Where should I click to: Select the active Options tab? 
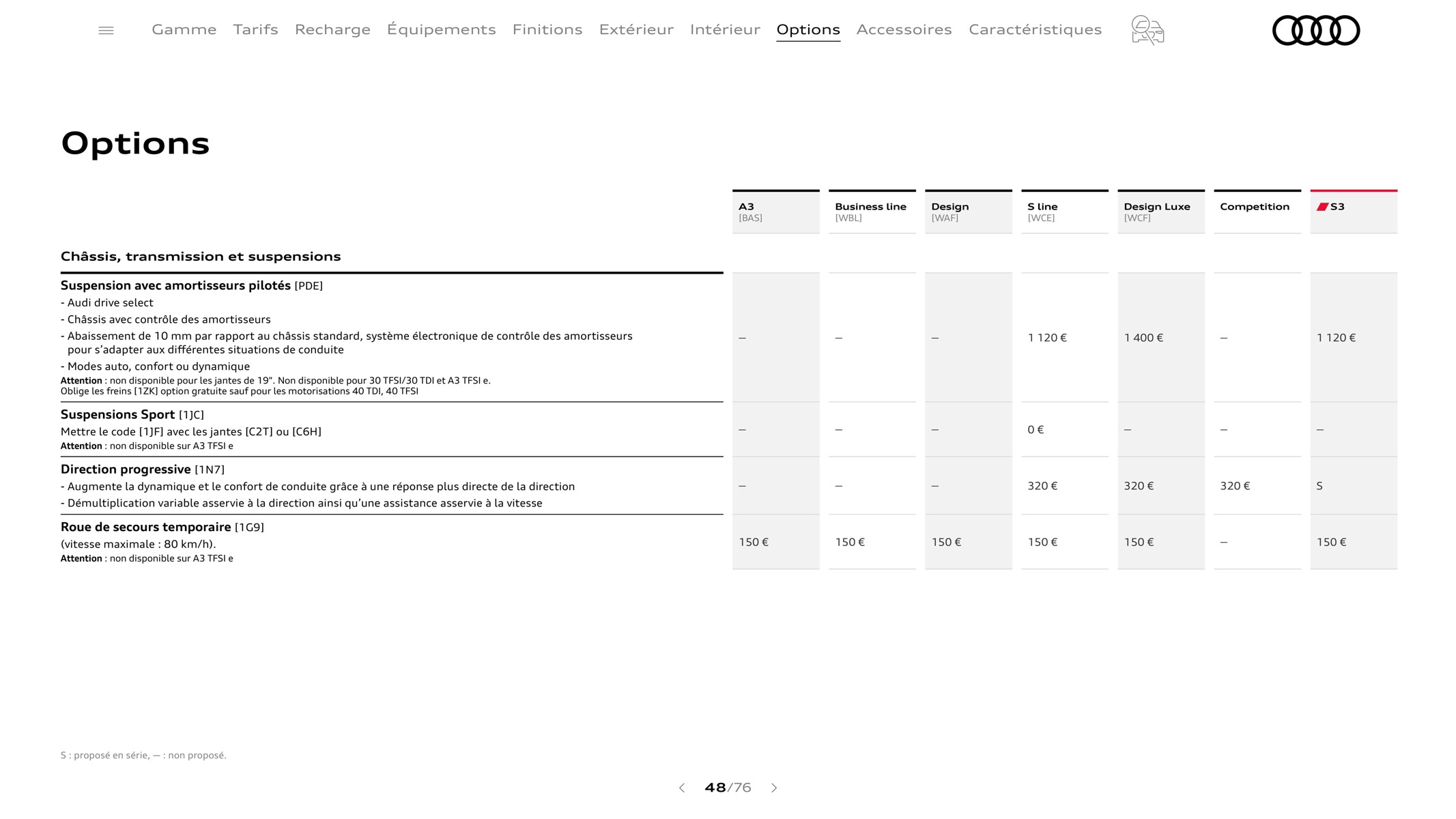(808, 30)
